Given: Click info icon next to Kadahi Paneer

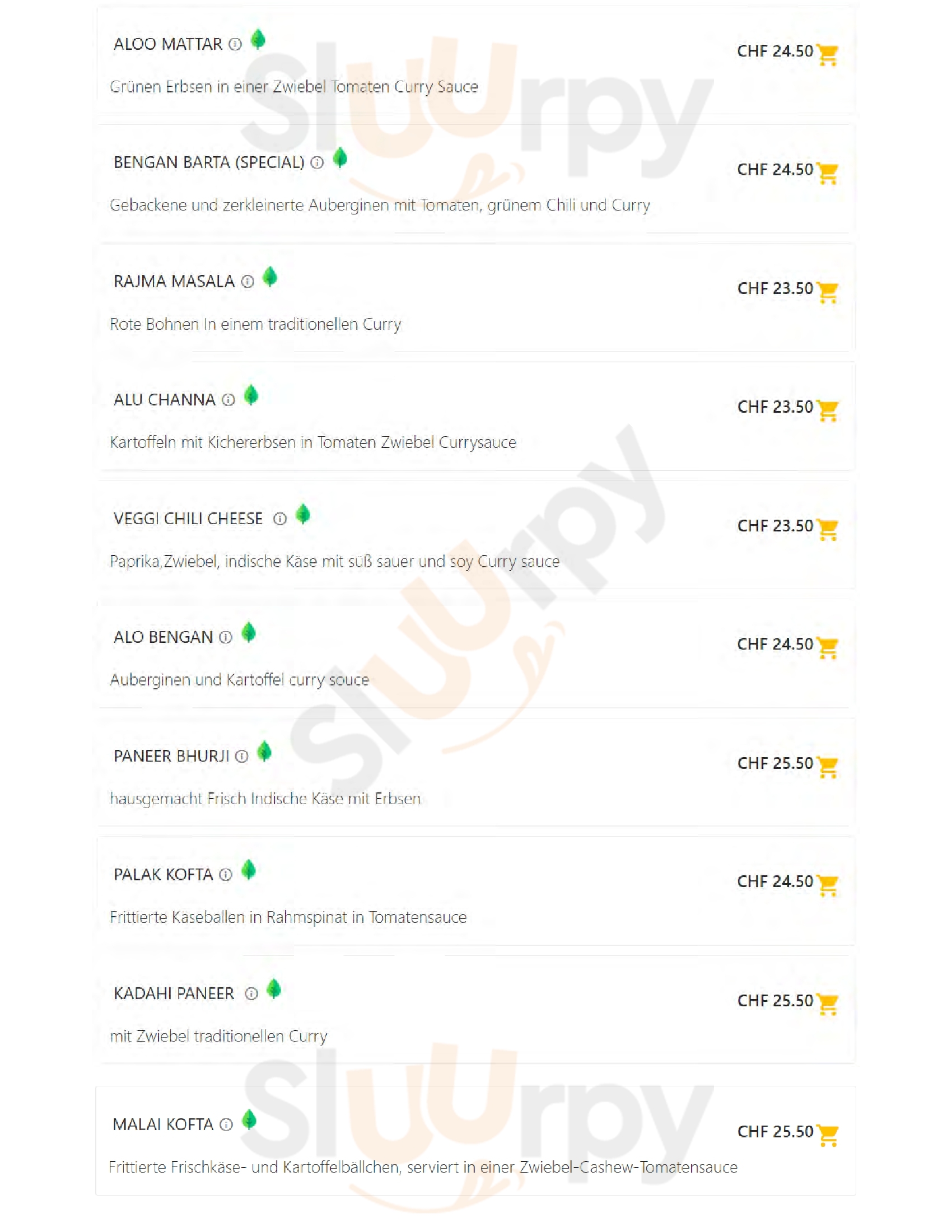Looking at the screenshot, I should click(x=251, y=994).
